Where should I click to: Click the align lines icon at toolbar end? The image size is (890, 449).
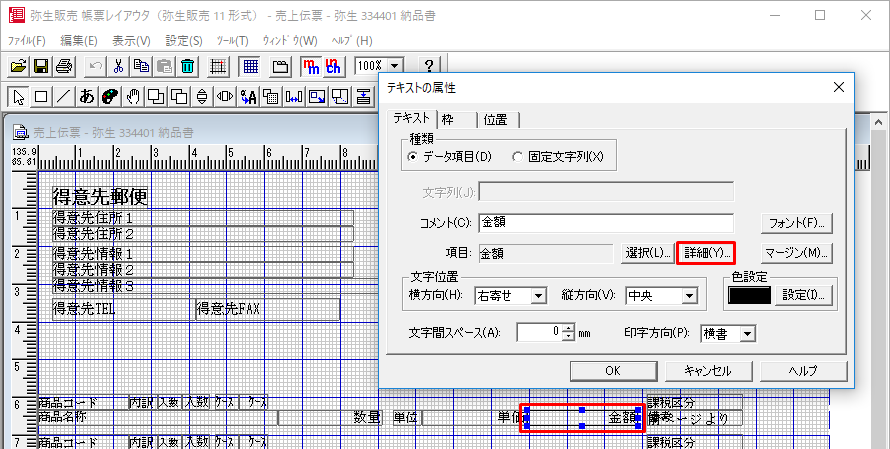363,97
